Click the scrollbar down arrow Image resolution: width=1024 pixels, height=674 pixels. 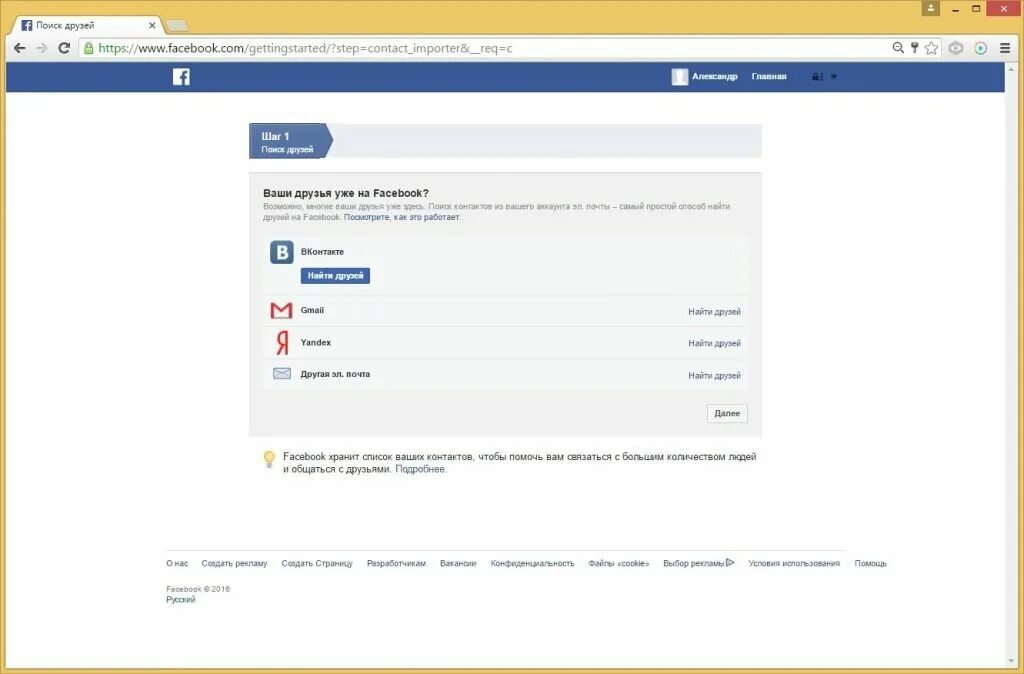pos(1012,661)
